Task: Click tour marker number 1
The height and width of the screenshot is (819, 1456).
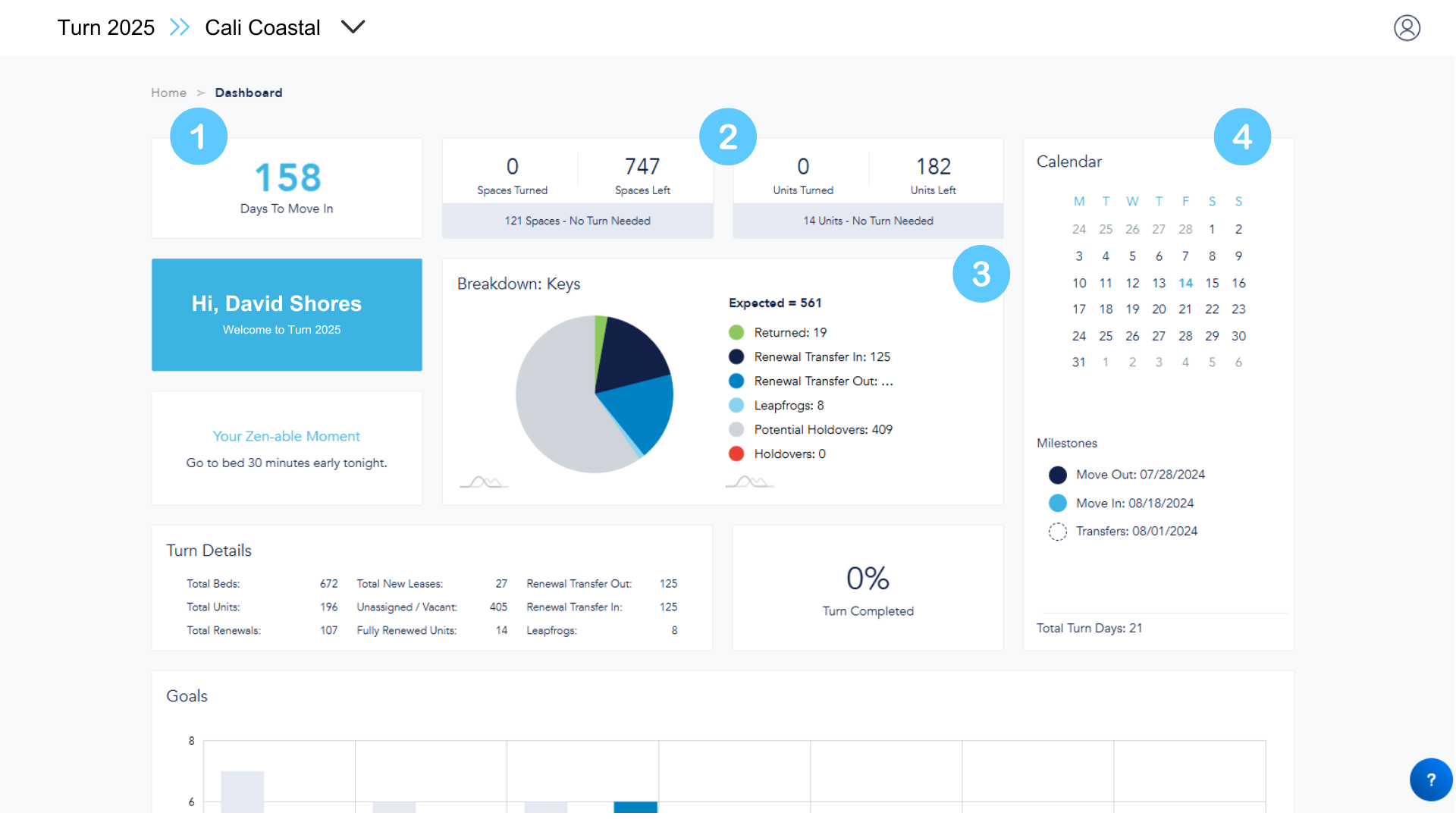Action: [198, 136]
